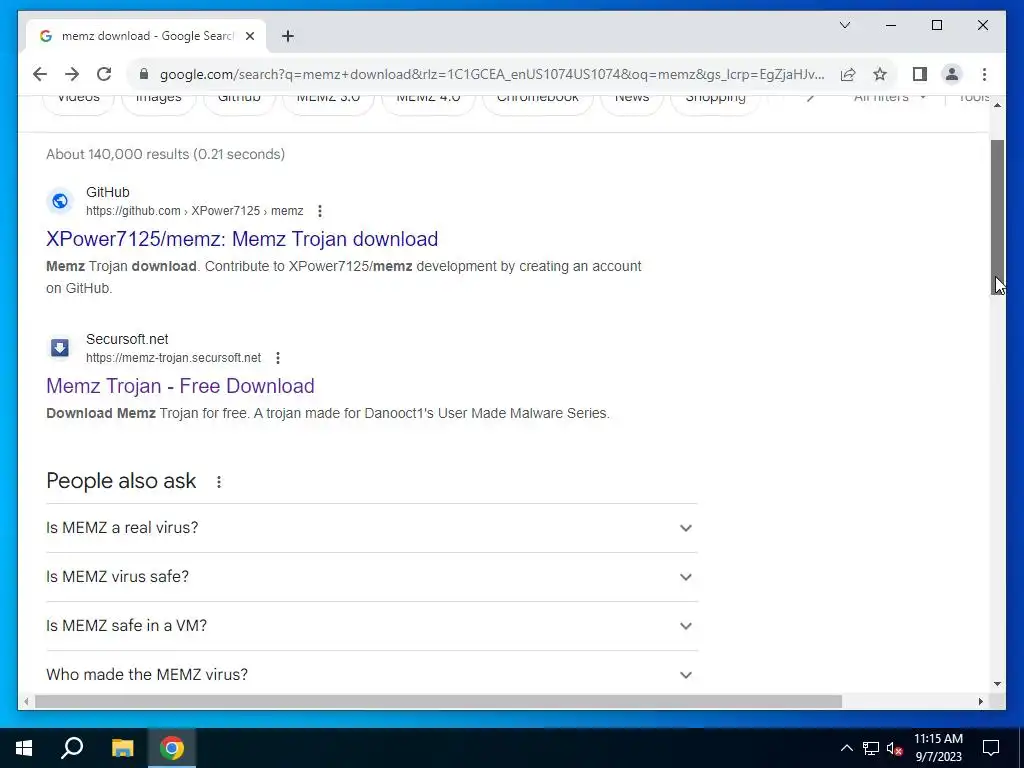The width and height of the screenshot is (1024, 768).
Task: Click the address bar URL field
Action: click(491, 74)
